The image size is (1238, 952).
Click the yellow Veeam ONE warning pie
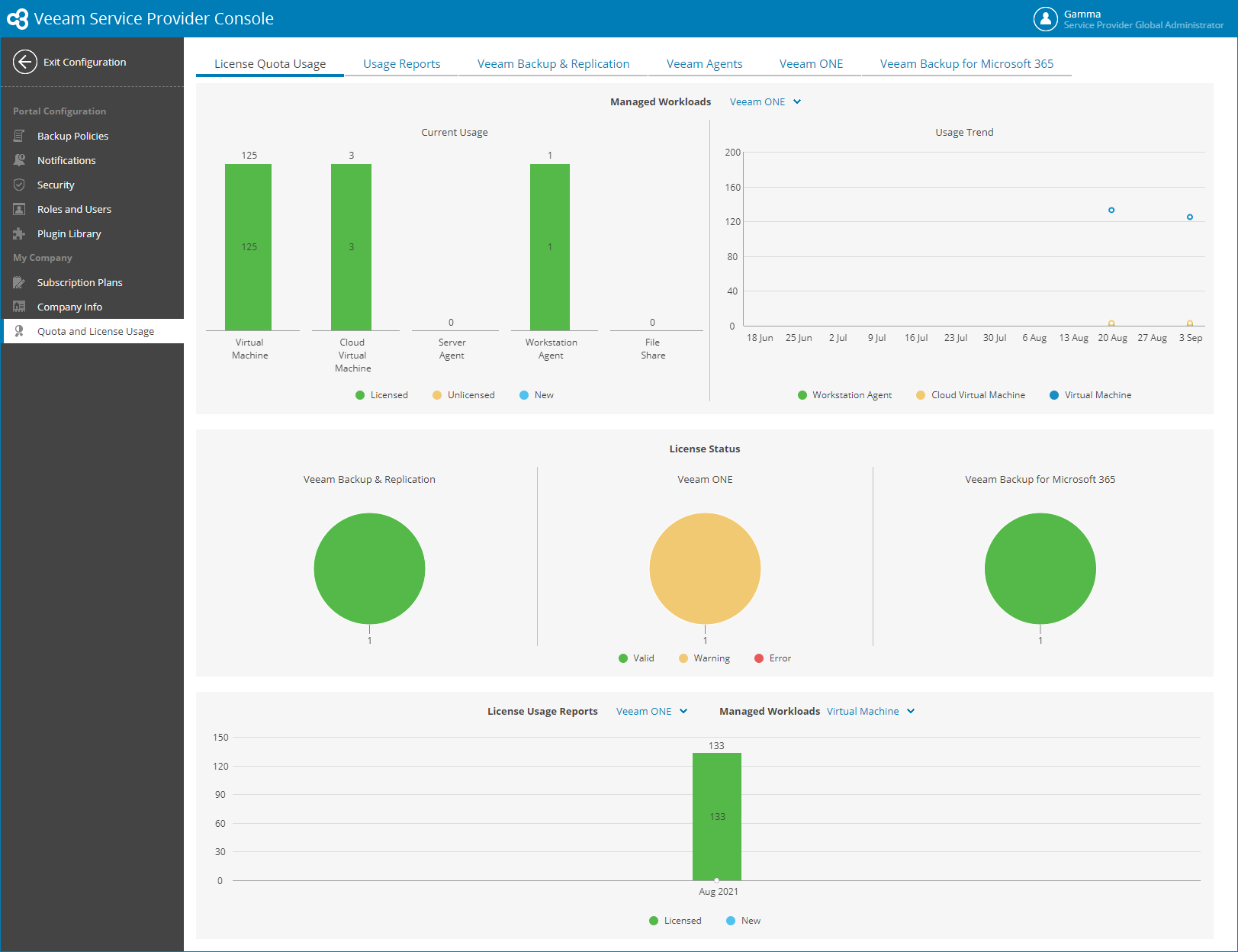click(x=705, y=568)
